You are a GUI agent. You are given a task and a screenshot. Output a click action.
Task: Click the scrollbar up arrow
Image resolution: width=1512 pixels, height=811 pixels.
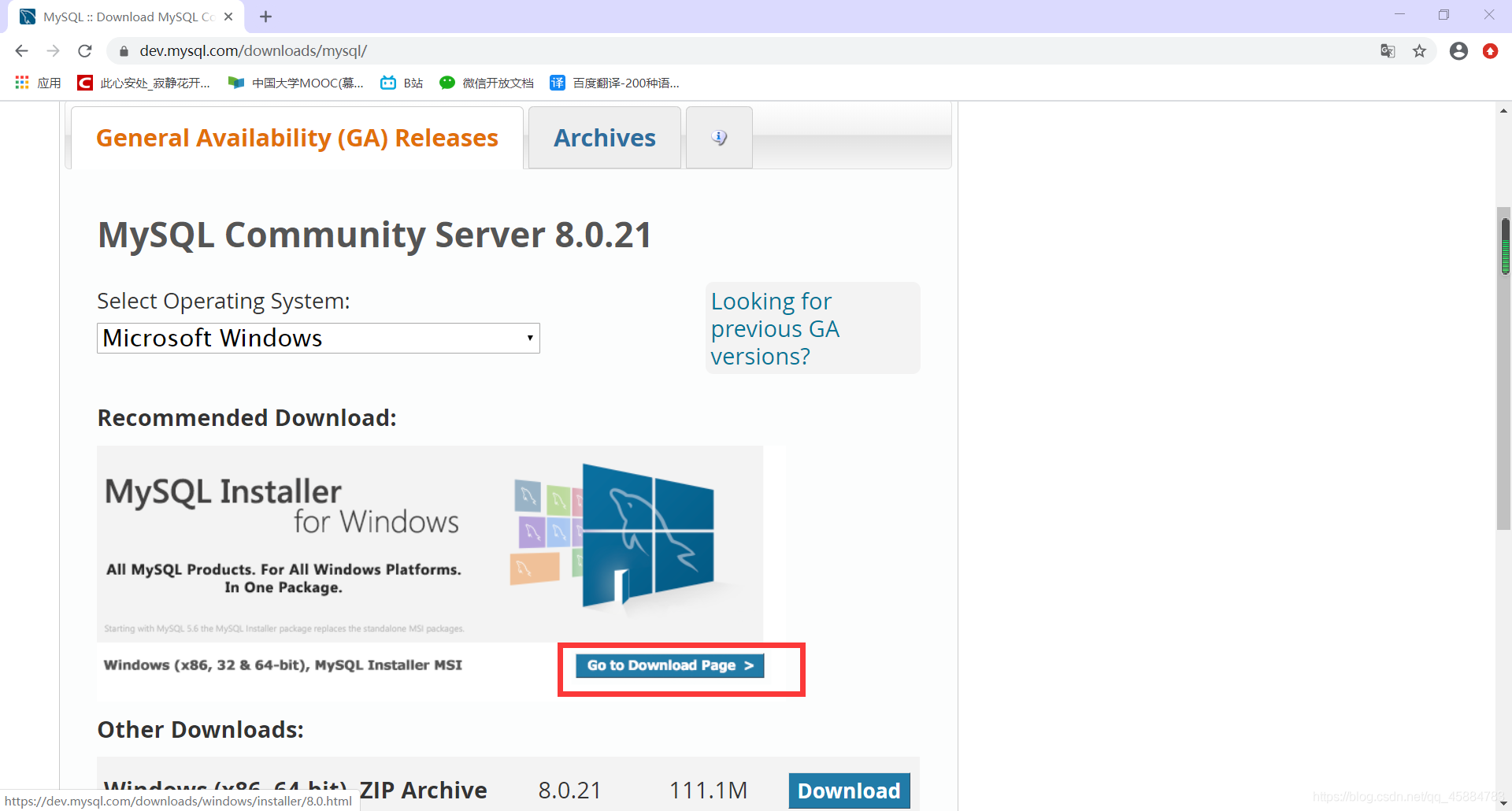pyautogui.click(x=1504, y=111)
